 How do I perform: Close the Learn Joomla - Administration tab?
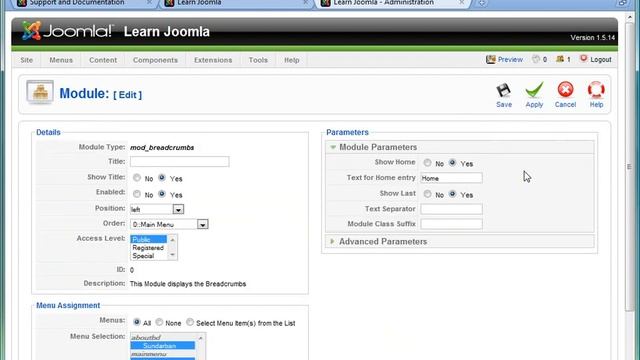click(461, 2)
